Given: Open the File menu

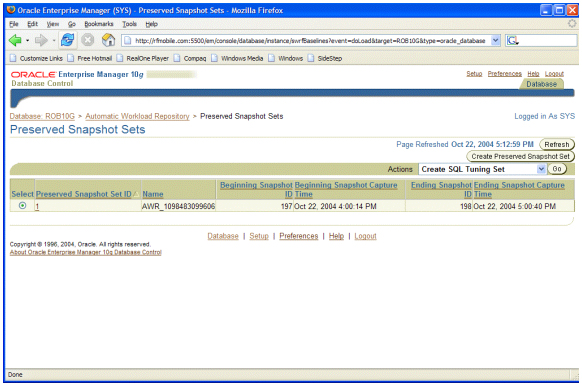Looking at the screenshot, I should (14, 24).
